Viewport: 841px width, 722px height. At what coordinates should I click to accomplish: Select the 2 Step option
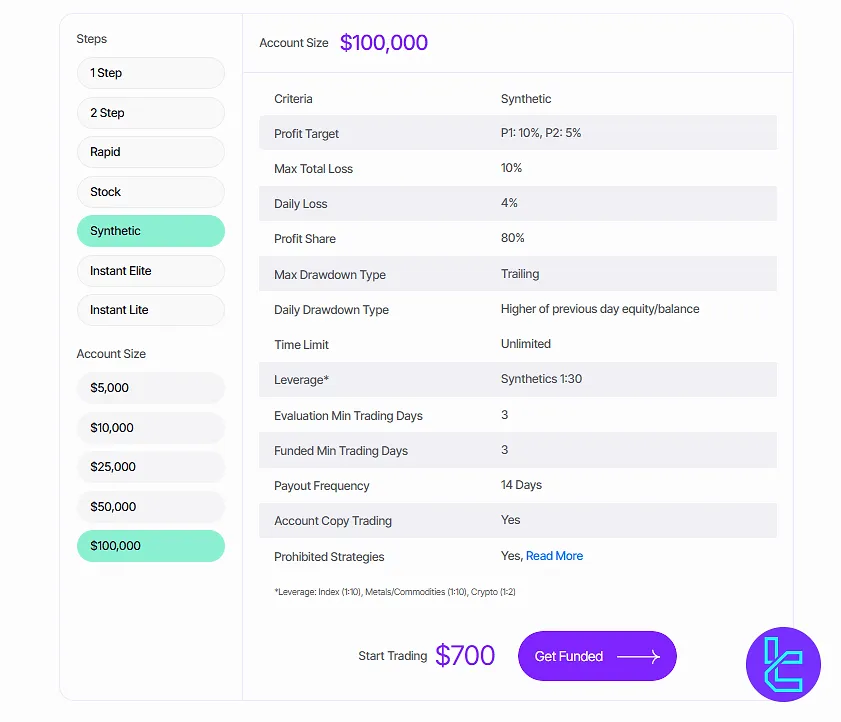(150, 113)
